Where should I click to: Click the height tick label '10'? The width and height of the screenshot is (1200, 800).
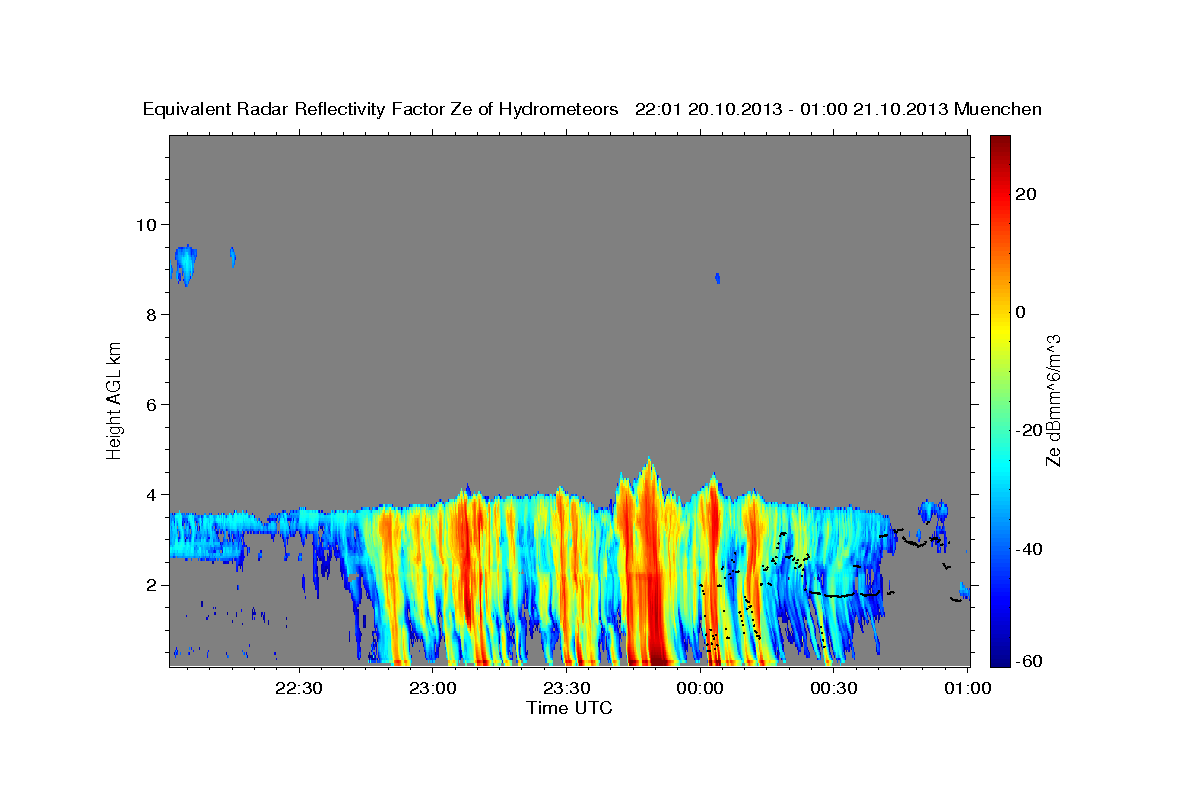(x=149, y=224)
